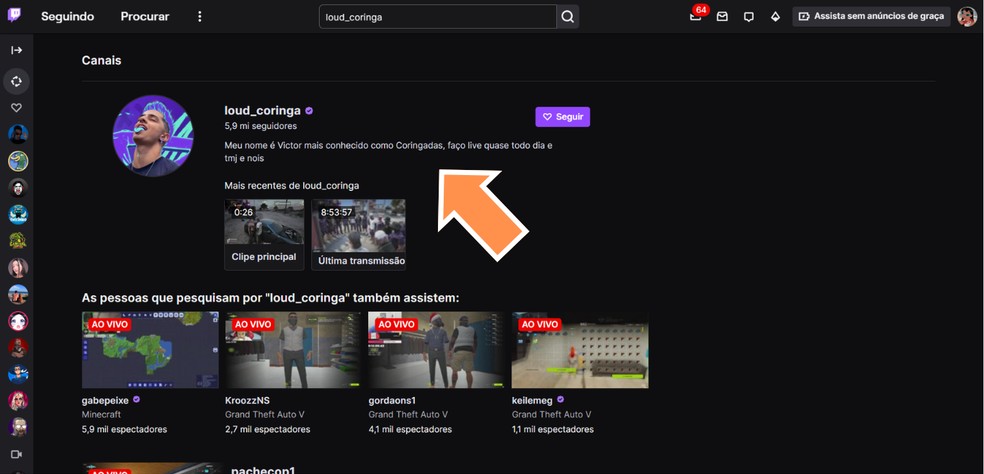Image resolution: width=984 pixels, height=474 pixels.
Task: Click the KroozzNS channel name
Action: [248, 400]
